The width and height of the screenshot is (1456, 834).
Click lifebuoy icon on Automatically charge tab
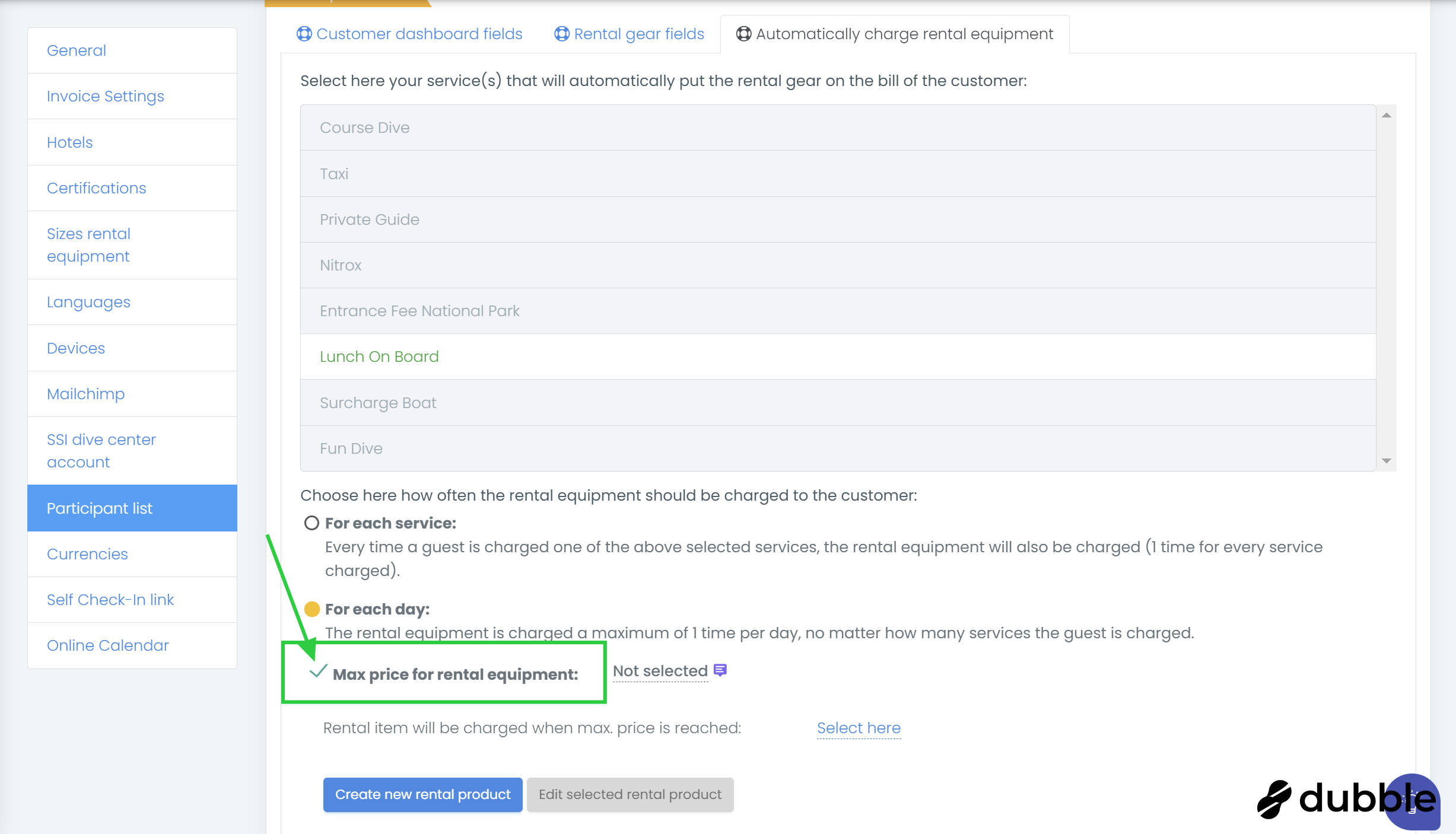[743, 34]
